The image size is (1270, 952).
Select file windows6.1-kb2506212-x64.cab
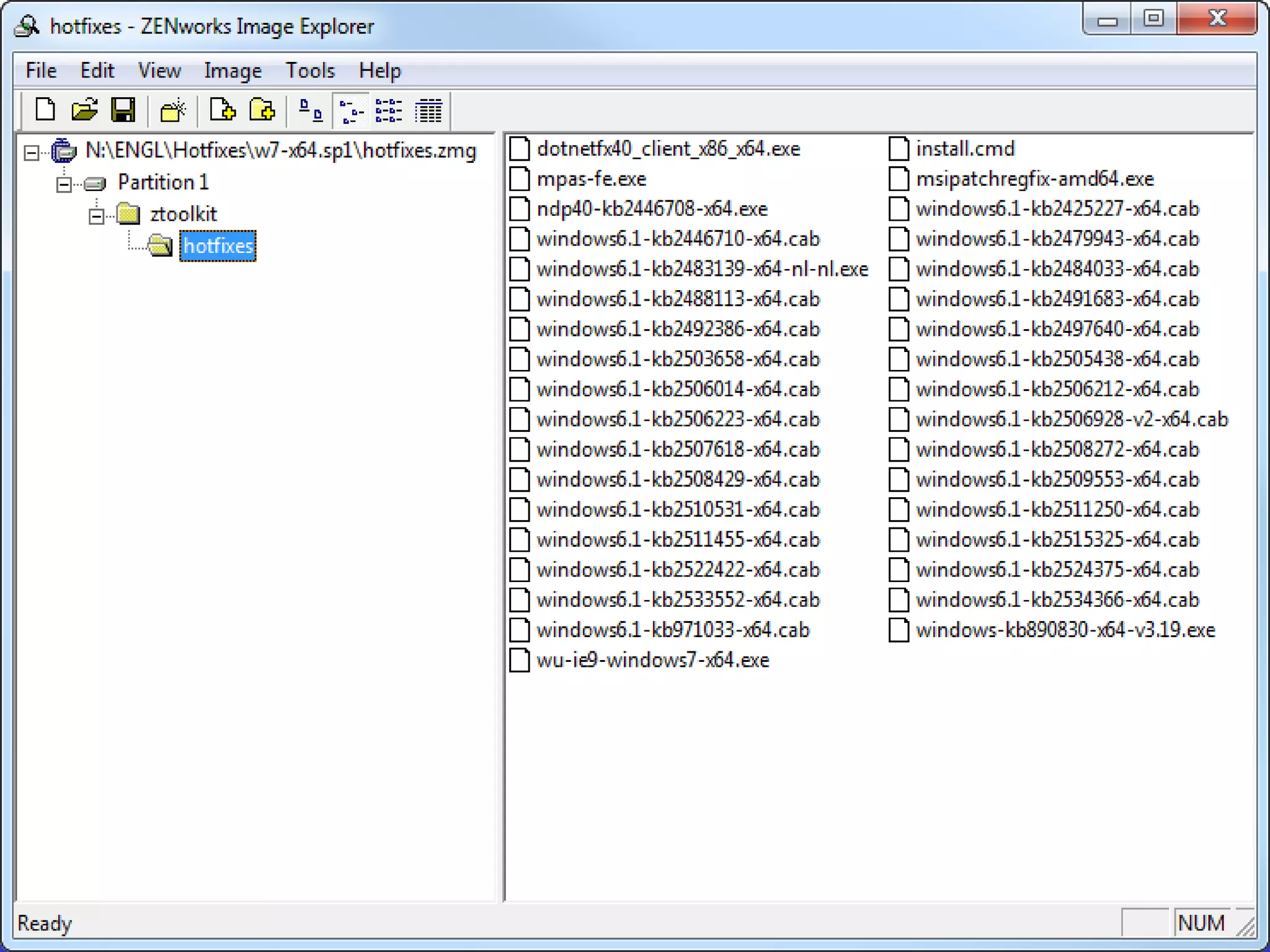coord(1058,389)
